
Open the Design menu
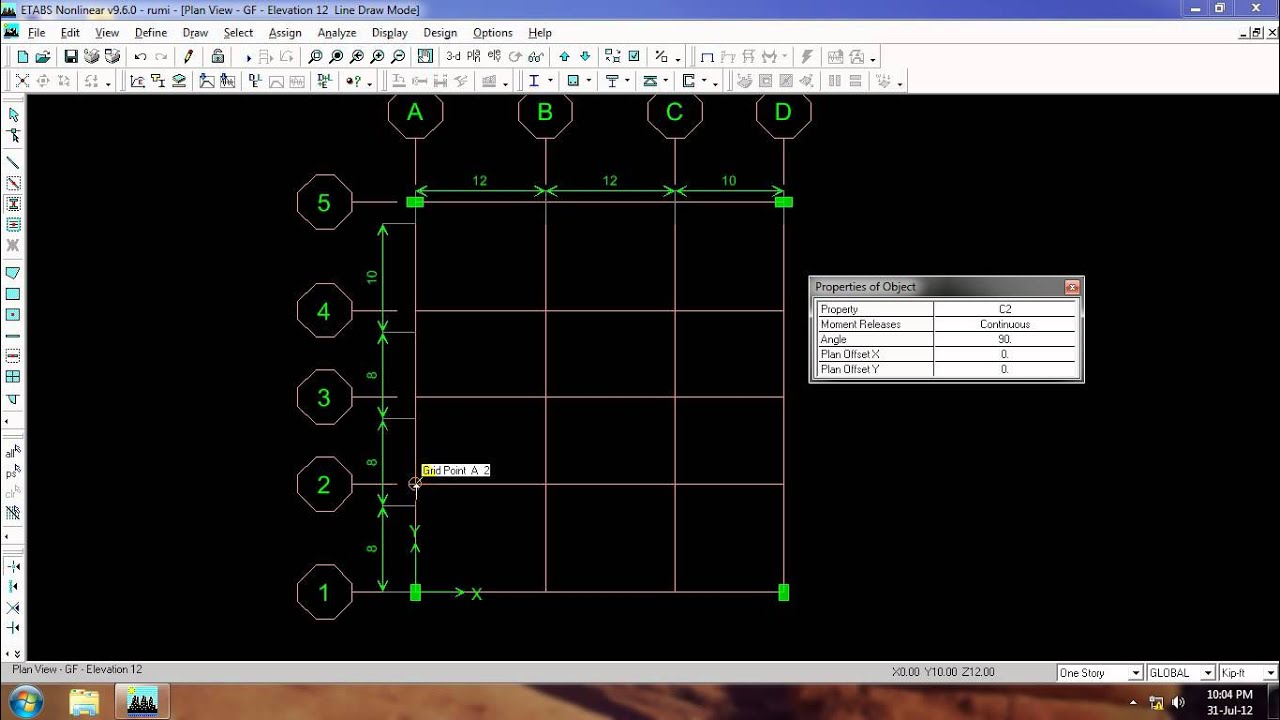[440, 33]
